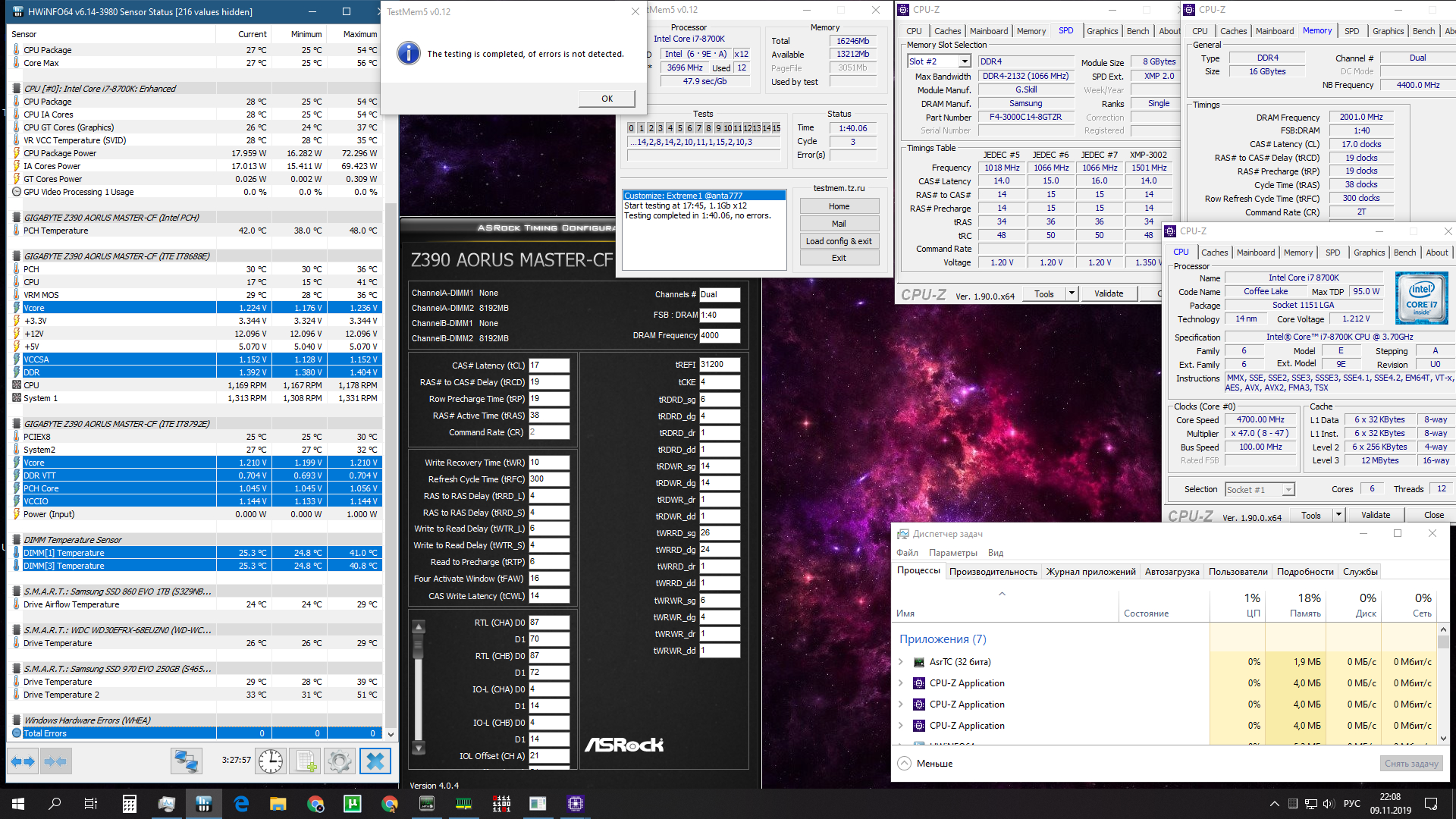Reset the HWiNFO clock timer icon
This screenshot has width=1456, height=819.
(271, 761)
